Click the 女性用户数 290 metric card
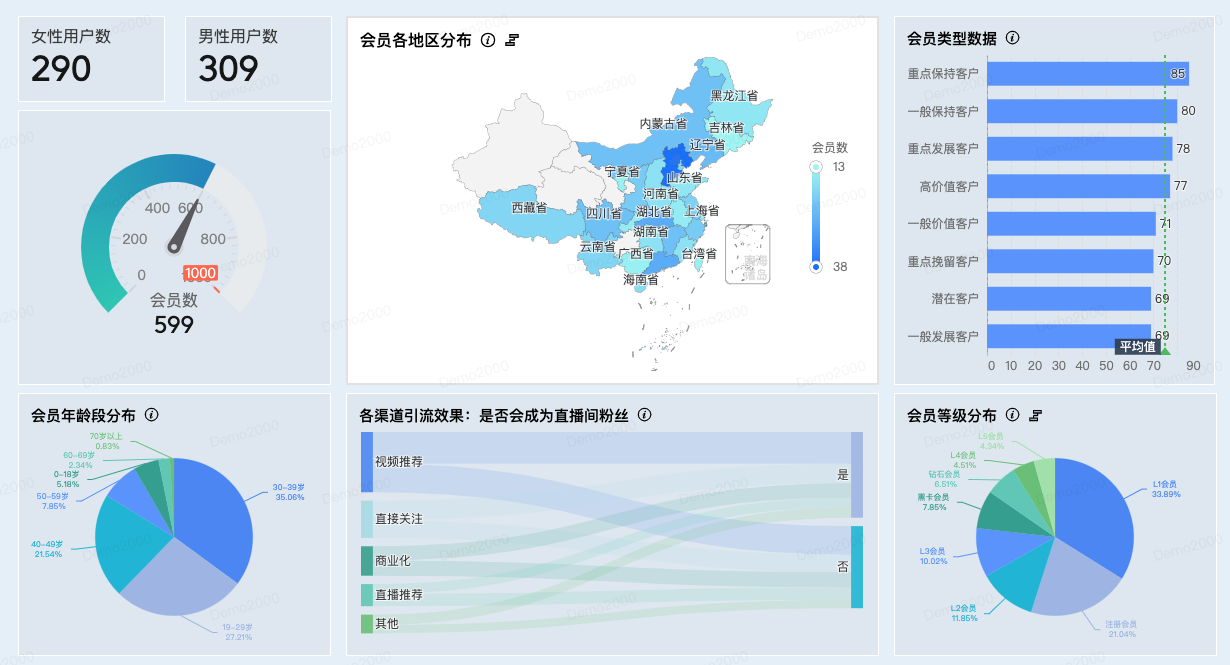 [x=91, y=59]
